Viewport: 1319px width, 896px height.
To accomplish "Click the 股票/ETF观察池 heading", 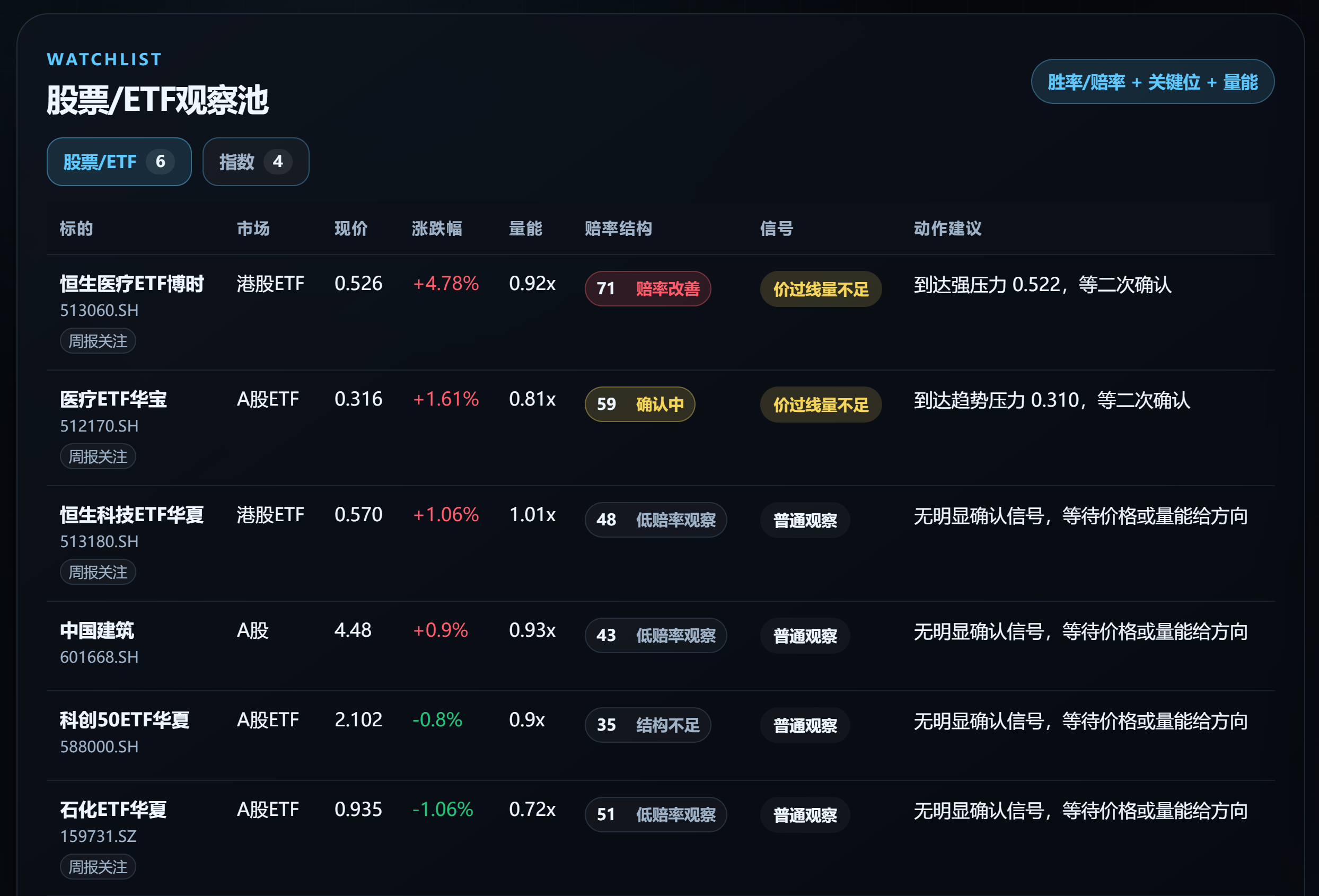I will click(157, 100).
